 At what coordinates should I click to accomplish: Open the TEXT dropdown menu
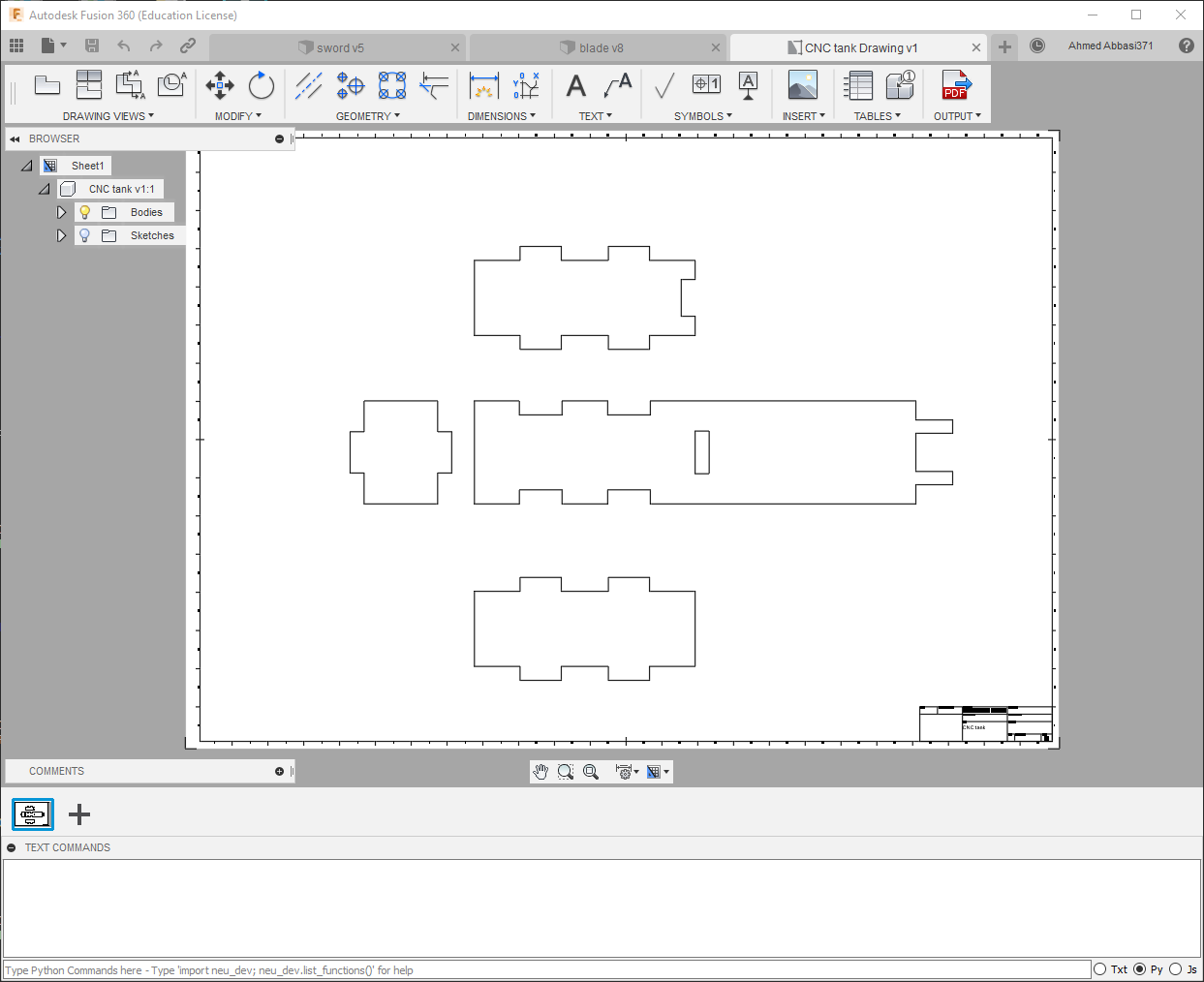coord(596,116)
